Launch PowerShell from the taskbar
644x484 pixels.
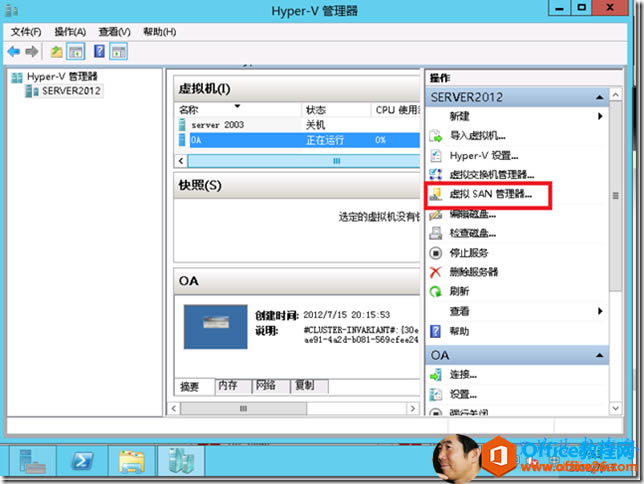tap(82, 461)
